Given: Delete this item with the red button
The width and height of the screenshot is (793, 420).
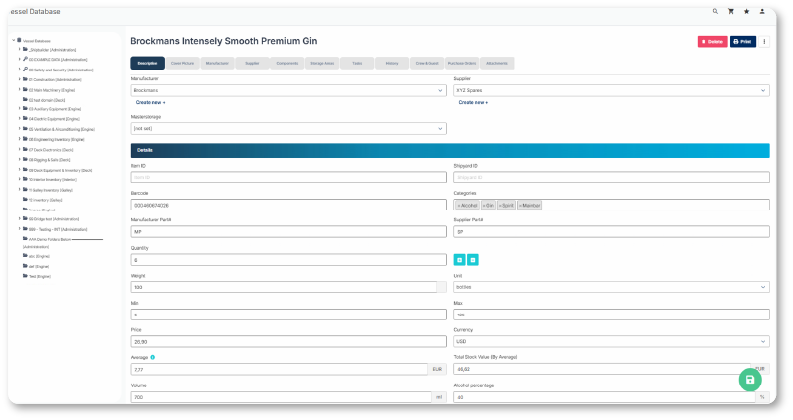Looking at the screenshot, I should [713, 41].
